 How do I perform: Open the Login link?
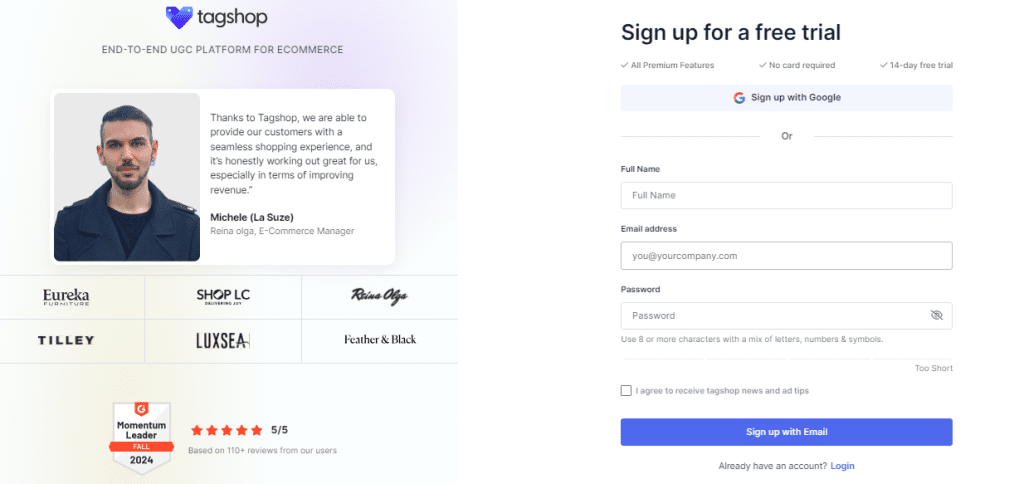click(x=842, y=466)
